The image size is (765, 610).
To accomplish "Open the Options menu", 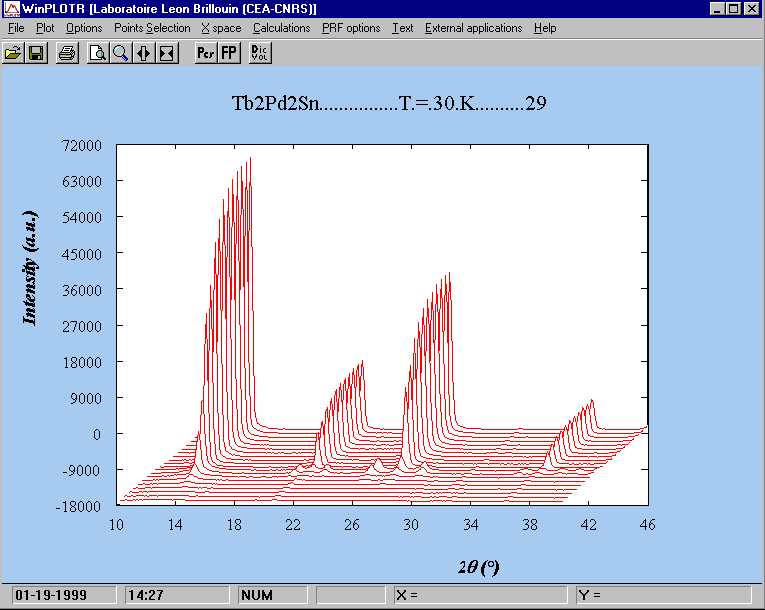I will pyautogui.click(x=84, y=28).
